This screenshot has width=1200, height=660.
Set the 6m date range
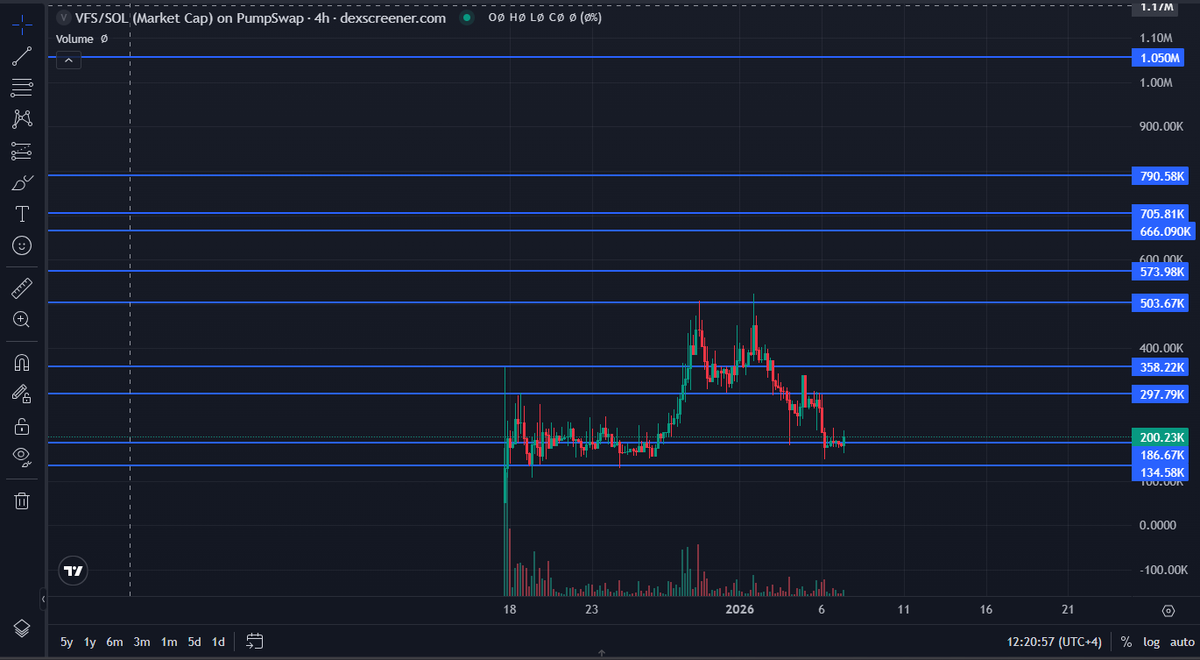(x=115, y=641)
